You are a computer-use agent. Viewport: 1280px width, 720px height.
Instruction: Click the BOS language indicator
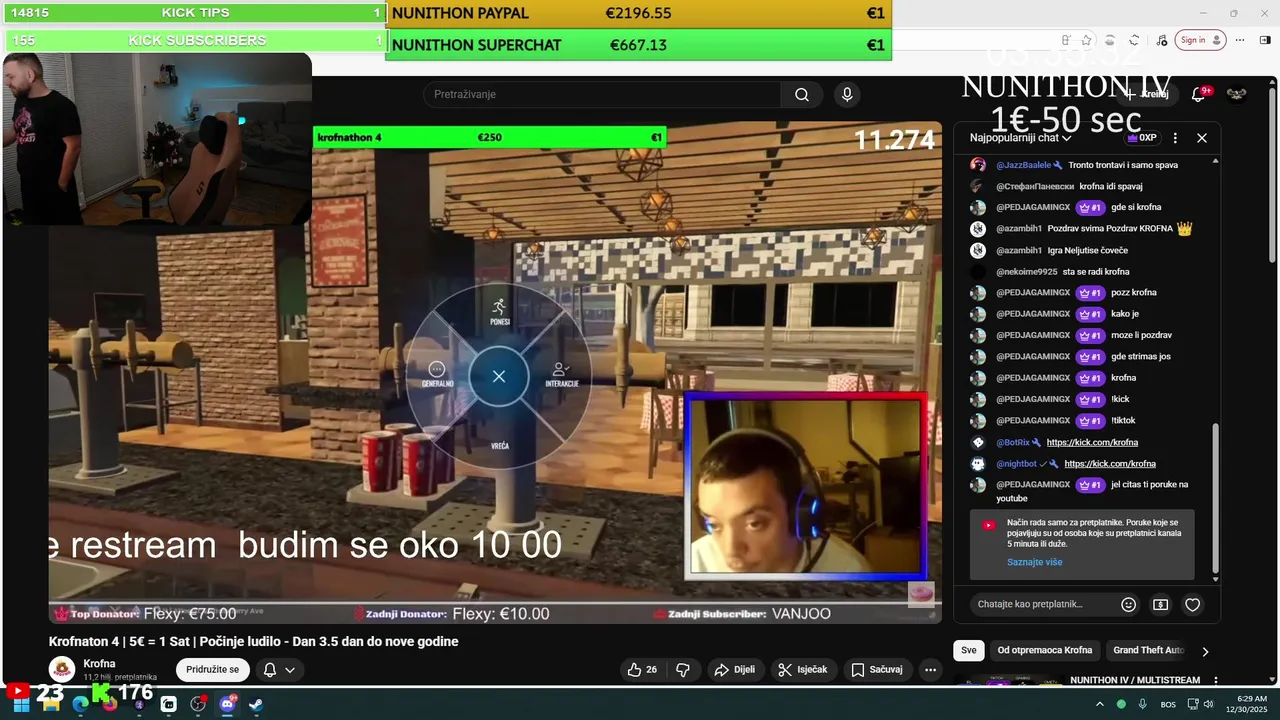coord(1168,704)
